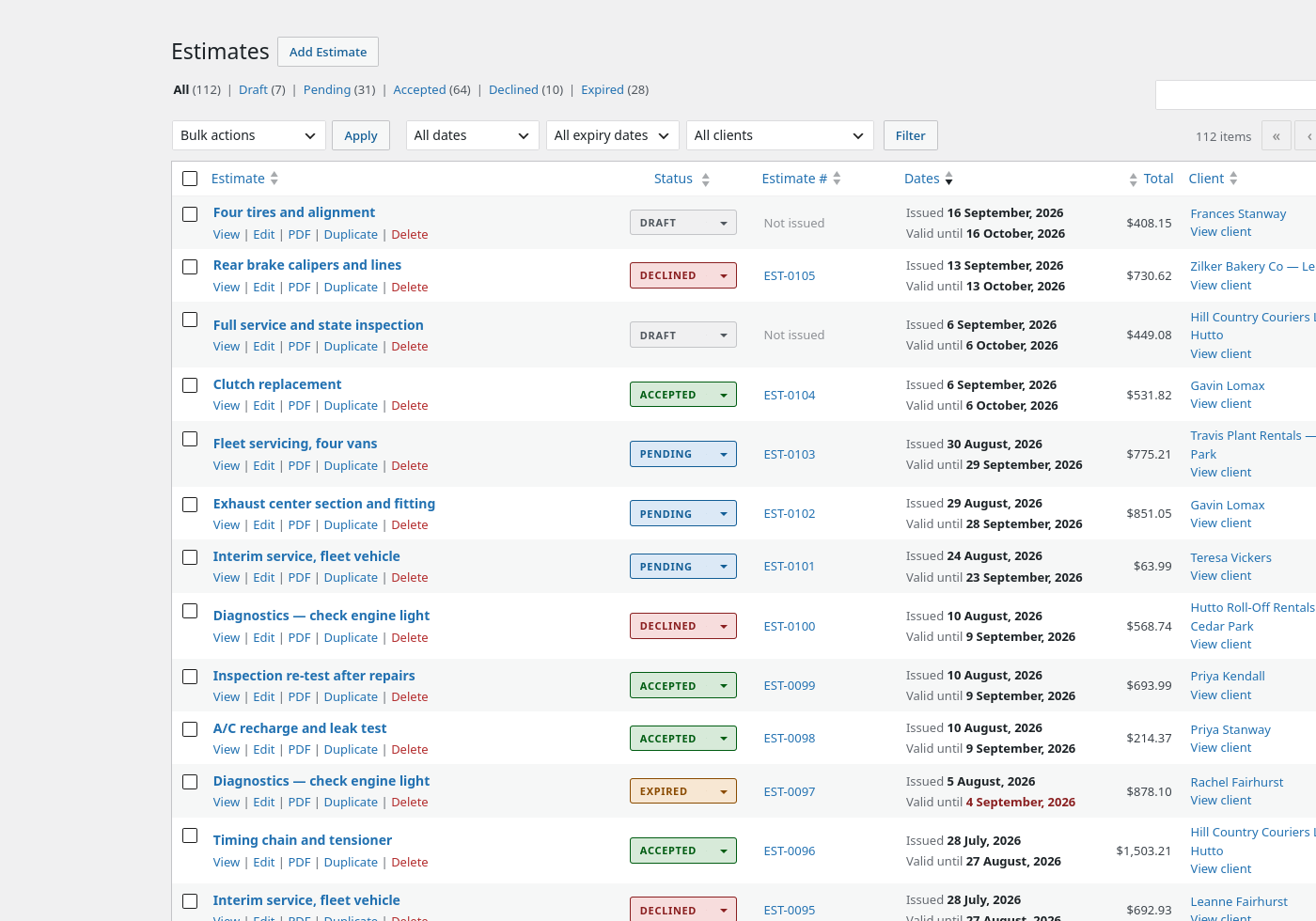Screen dimensions: 1316x921
Task: Select Inspection re-test after repairs checkbox
Action: [190, 677]
